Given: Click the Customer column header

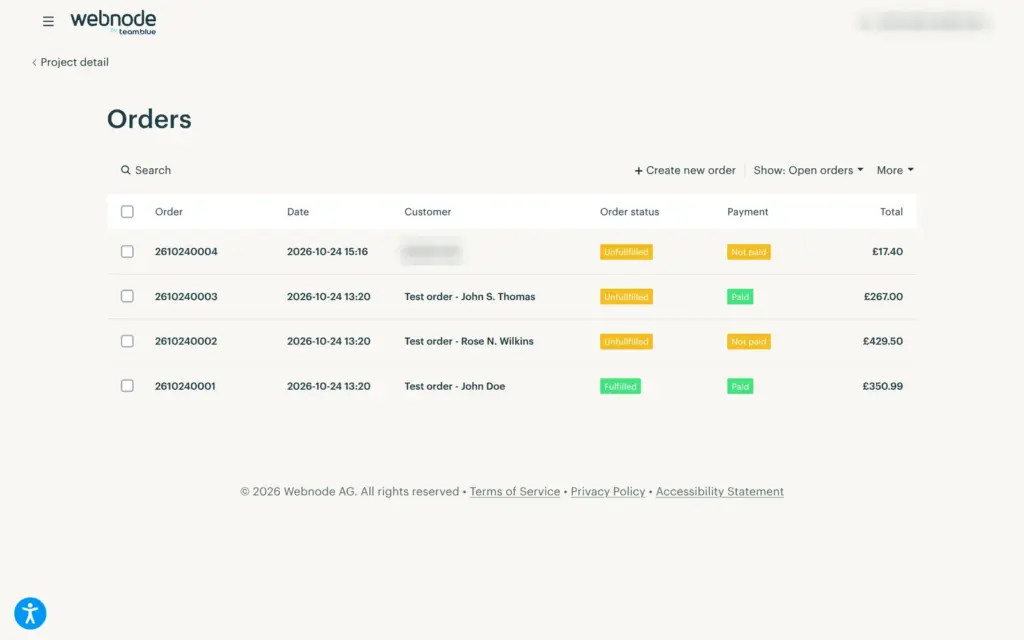Looking at the screenshot, I should point(428,212).
